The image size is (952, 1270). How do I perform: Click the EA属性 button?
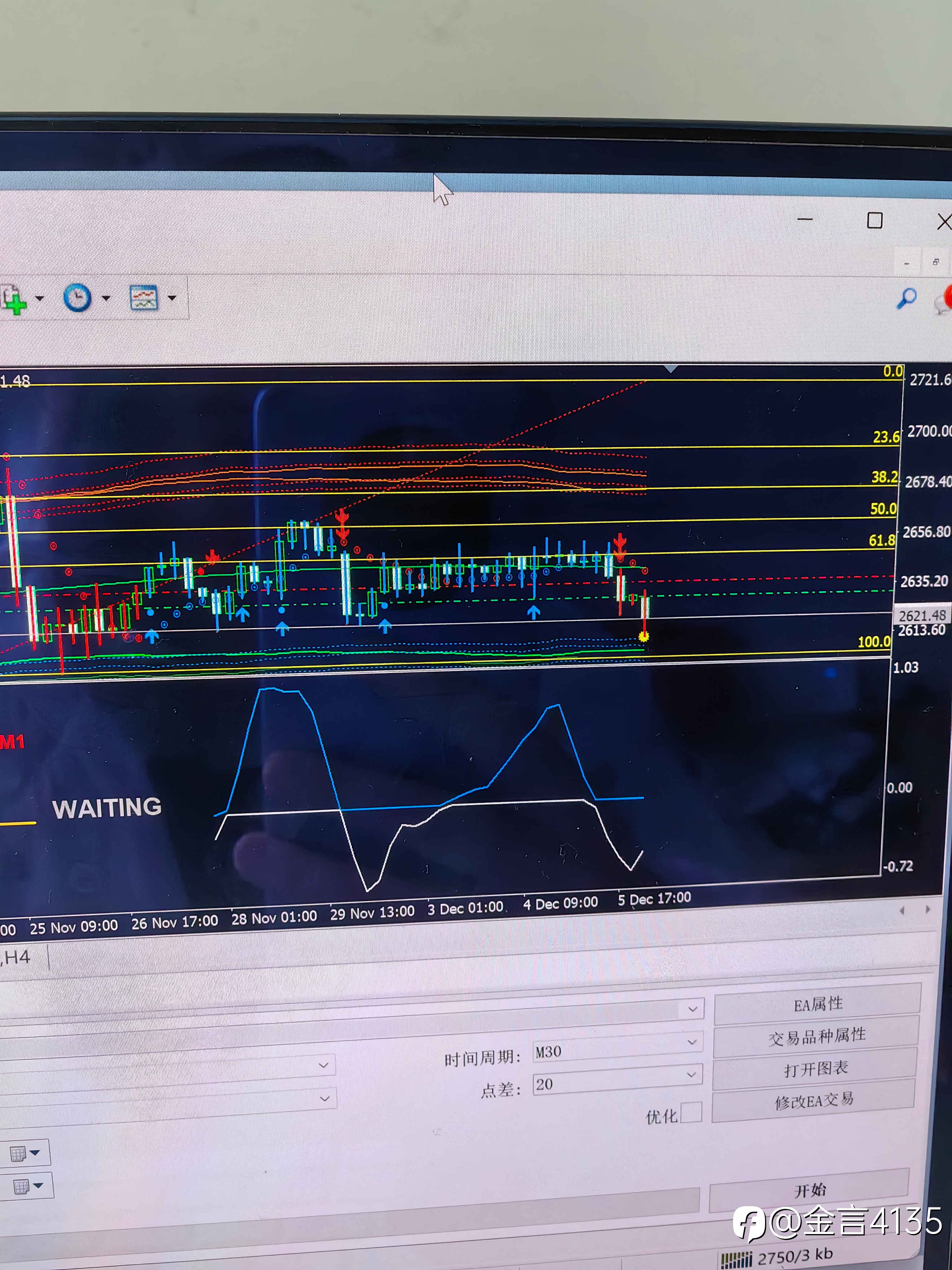818,1004
